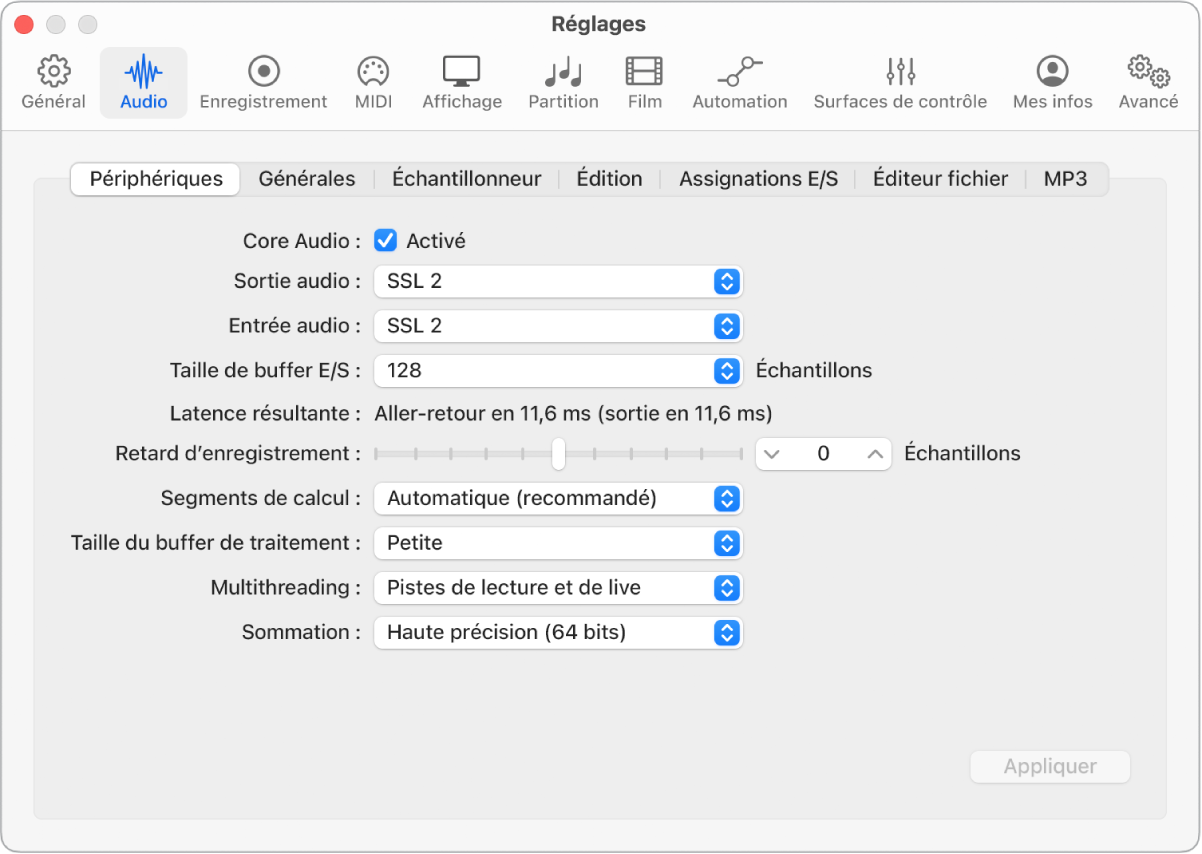This screenshot has height=854, width=1202.
Task: Open the Automation settings pane
Action: (739, 81)
